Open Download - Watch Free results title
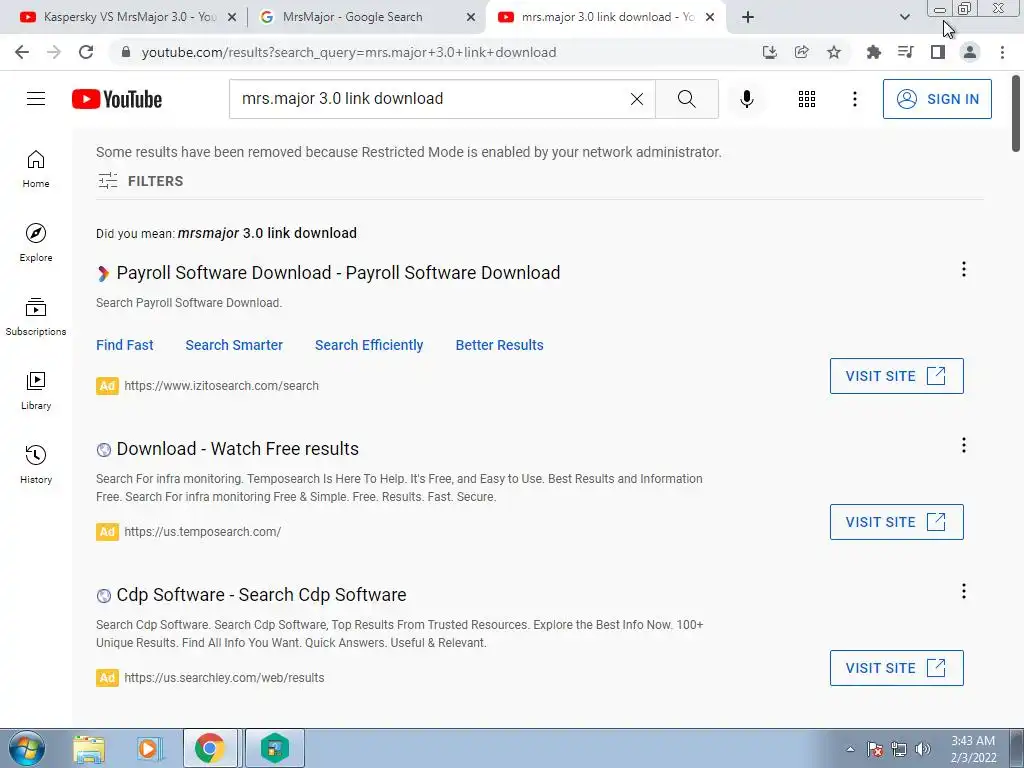 (x=238, y=449)
